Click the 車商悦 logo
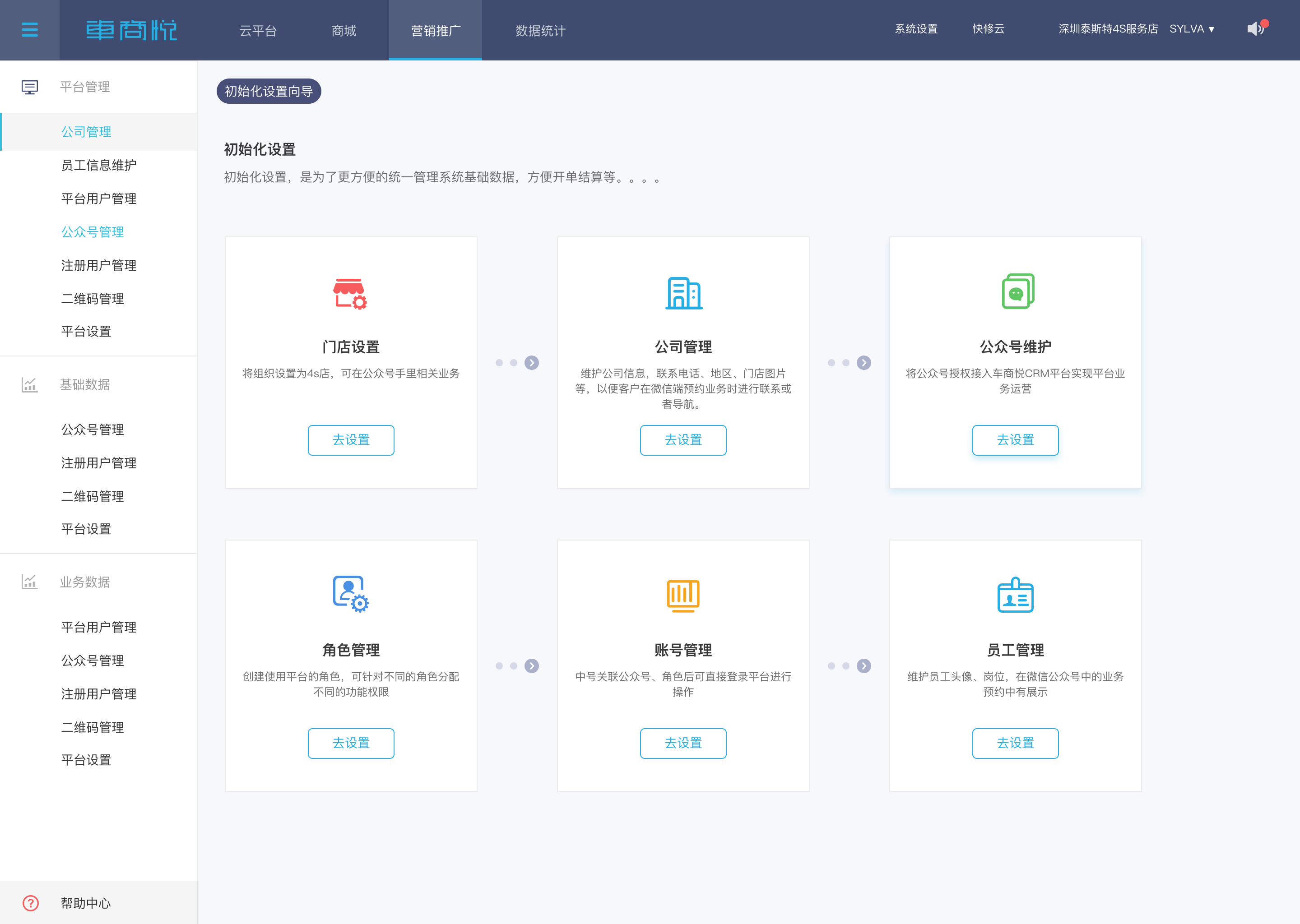Image resolution: width=1300 pixels, height=924 pixels. 131,30
